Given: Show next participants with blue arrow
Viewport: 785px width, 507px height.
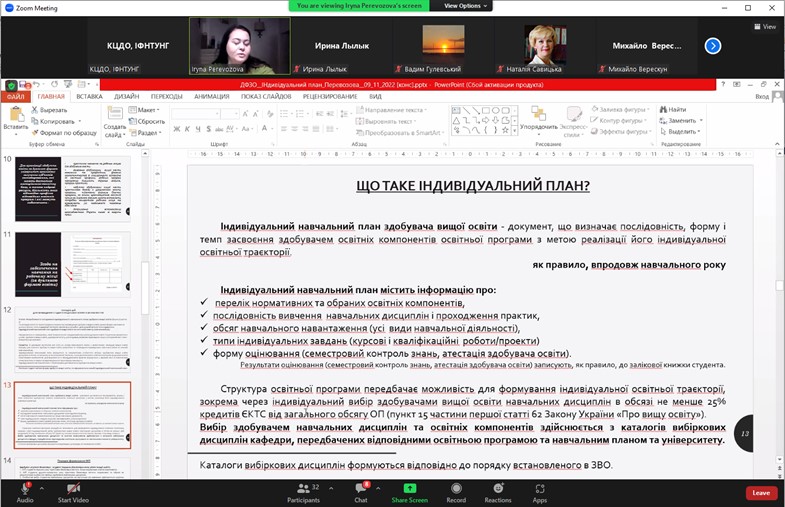Looking at the screenshot, I should 712,45.
